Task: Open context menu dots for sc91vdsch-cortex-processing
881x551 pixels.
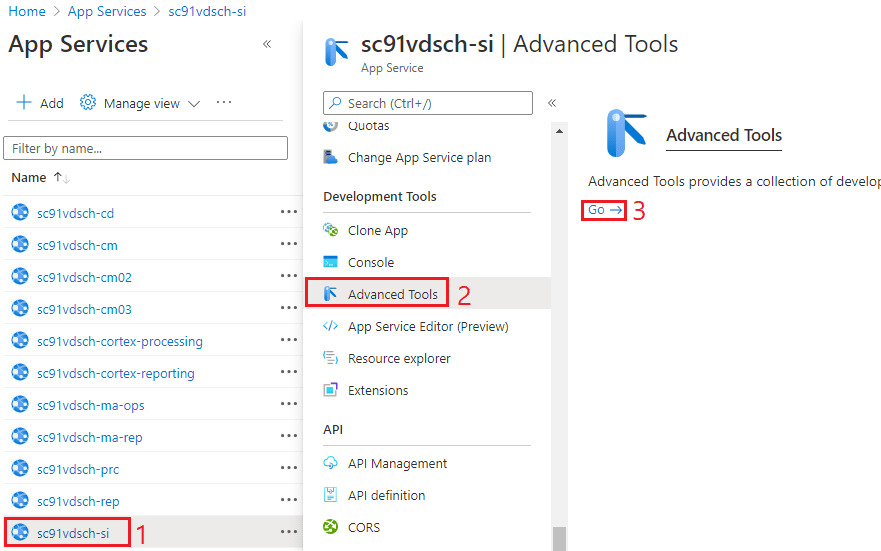Action: coord(289,340)
